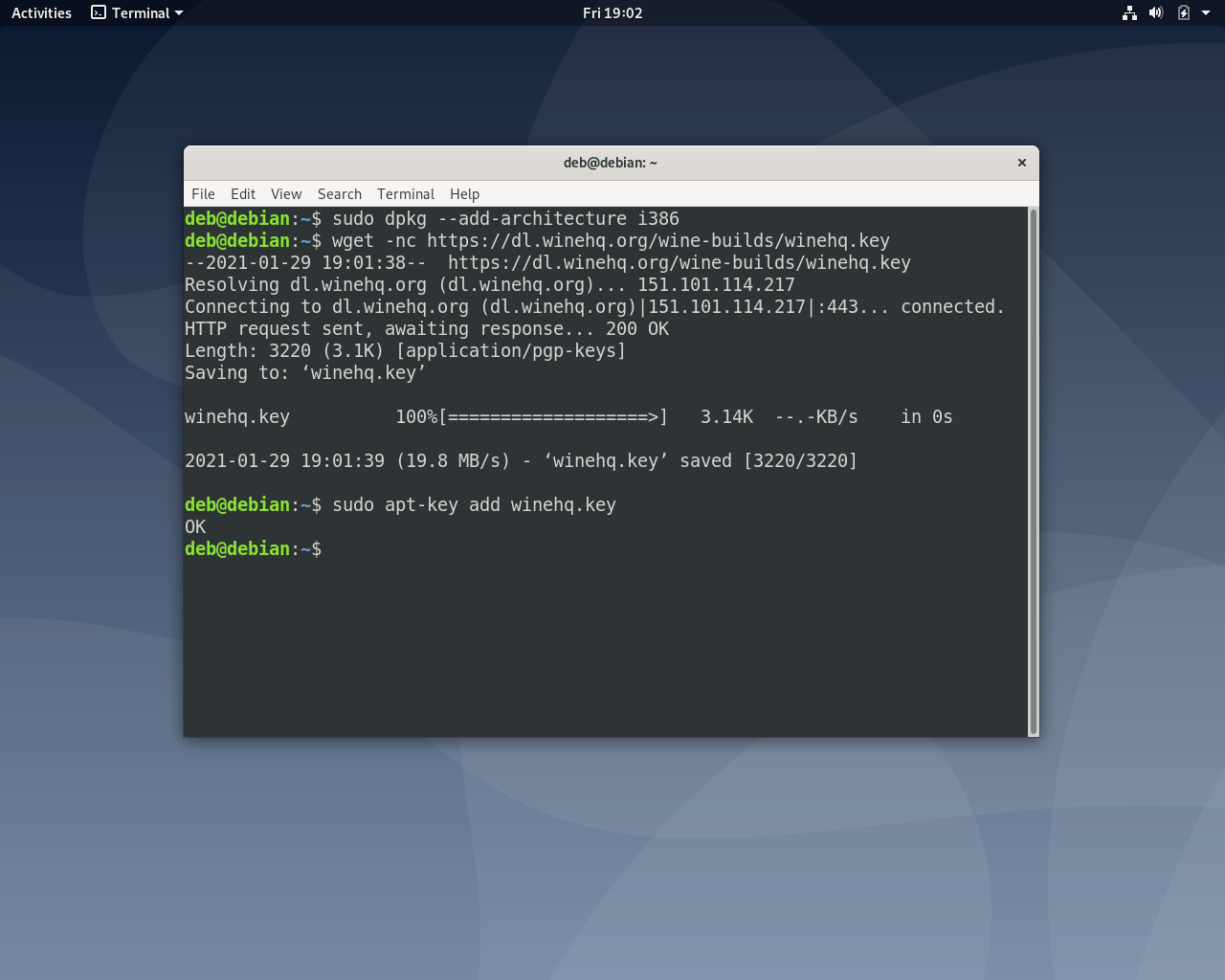Click the winehq.key URL in wget command
Screen dimensions: 1225x980
[x=658, y=240]
